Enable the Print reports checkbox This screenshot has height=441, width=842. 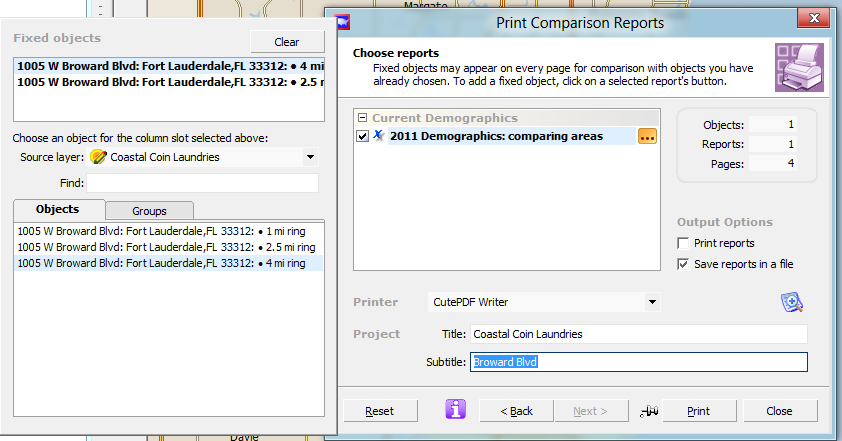tap(684, 243)
